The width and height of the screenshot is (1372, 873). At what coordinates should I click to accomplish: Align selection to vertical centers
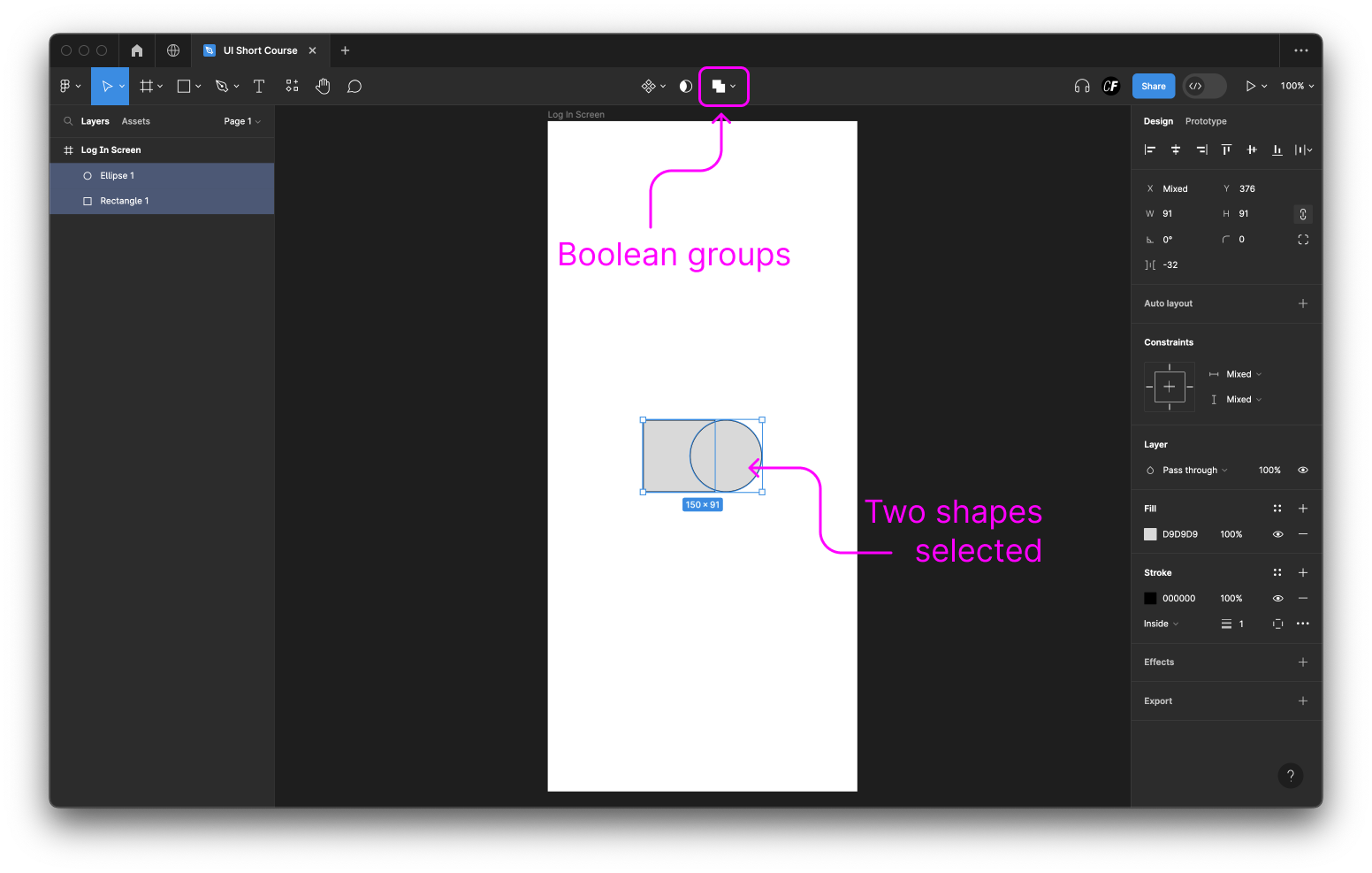[1252, 149]
